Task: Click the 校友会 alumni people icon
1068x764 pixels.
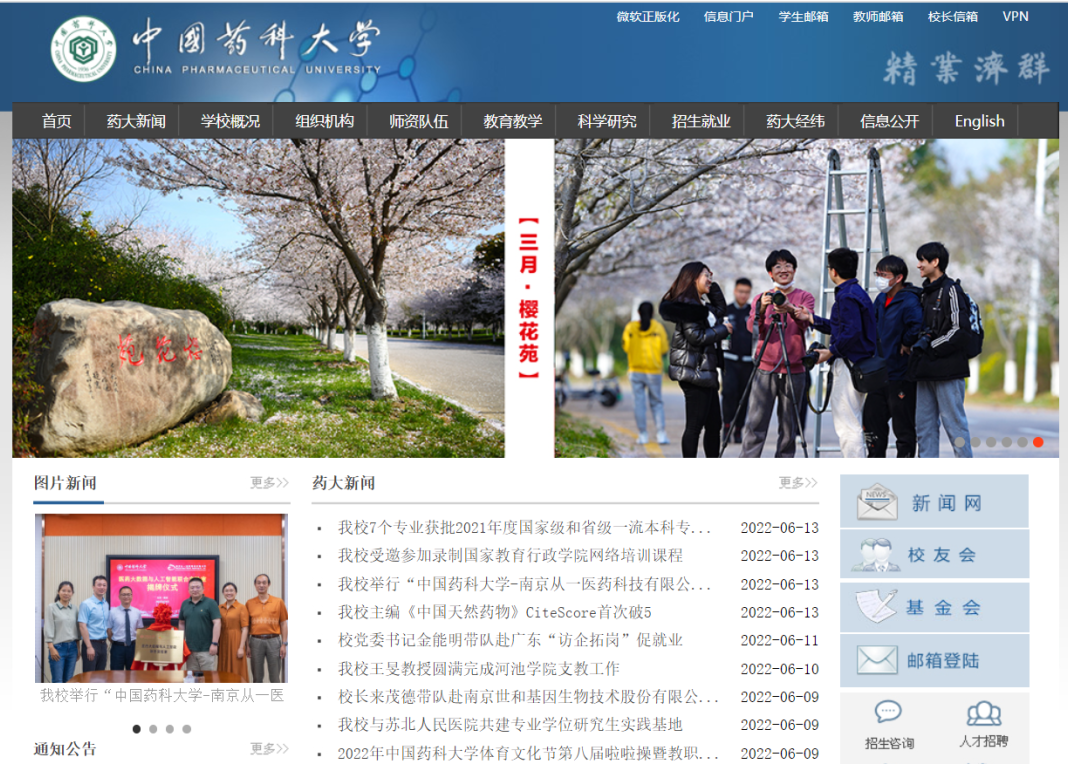Action: [x=876, y=555]
